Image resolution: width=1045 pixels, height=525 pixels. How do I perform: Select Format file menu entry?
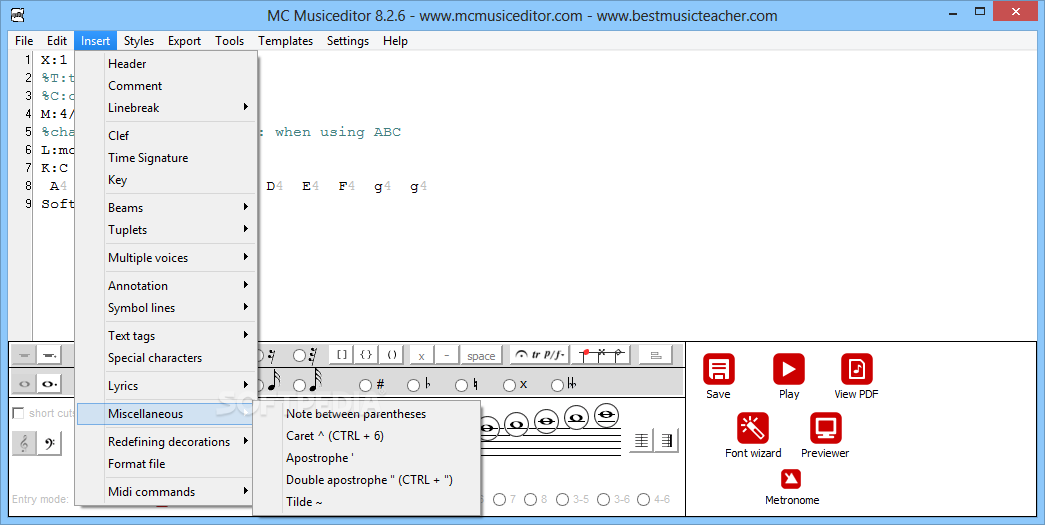(165, 464)
